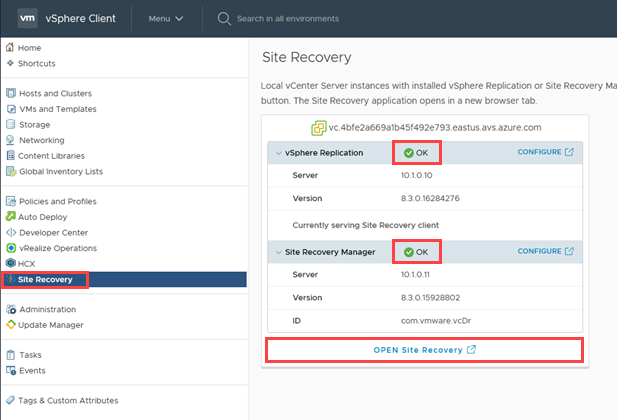
Task: Open Hosts and Clusters view
Action: pyautogui.click(x=55, y=93)
